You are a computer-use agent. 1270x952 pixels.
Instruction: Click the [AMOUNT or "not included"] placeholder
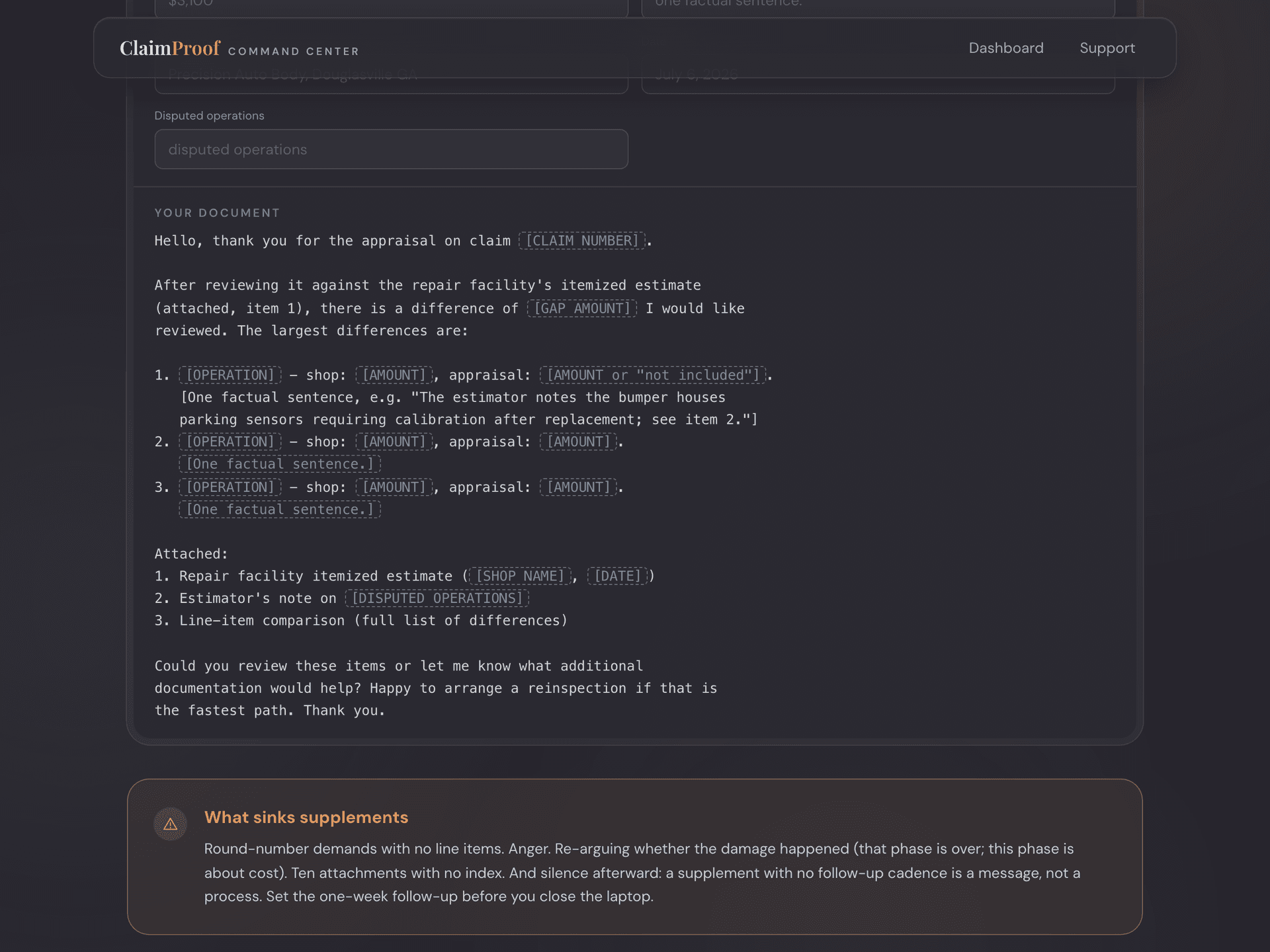(653, 376)
